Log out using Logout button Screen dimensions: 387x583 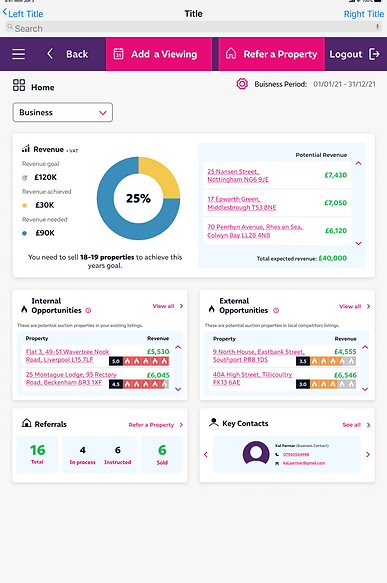[354, 54]
